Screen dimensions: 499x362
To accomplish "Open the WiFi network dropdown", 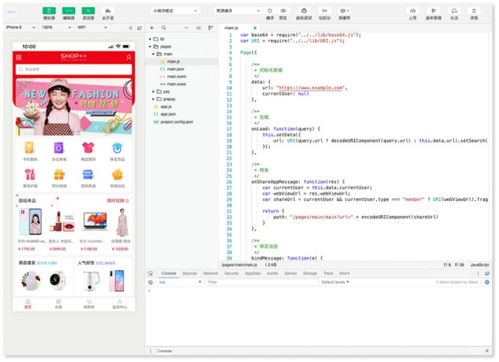I will click(x=92, y=27).
